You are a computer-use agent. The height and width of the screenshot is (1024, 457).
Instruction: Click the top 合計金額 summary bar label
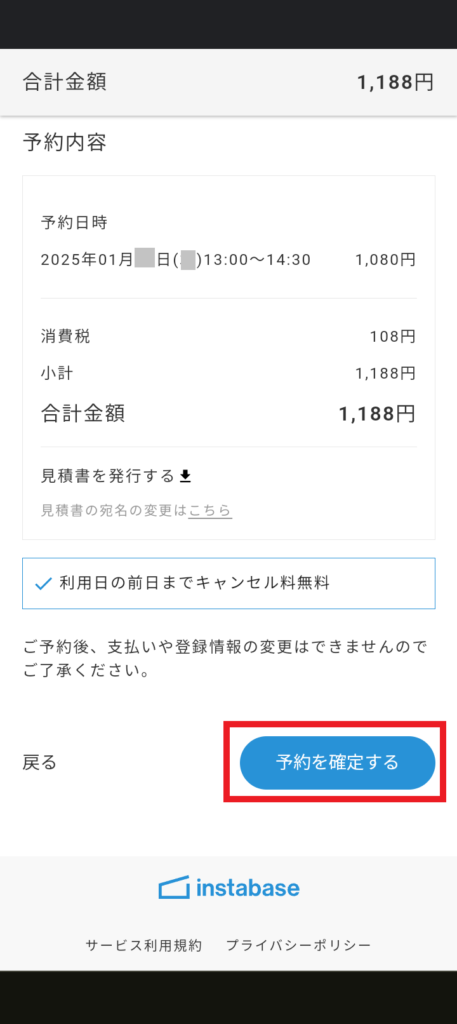65,82
